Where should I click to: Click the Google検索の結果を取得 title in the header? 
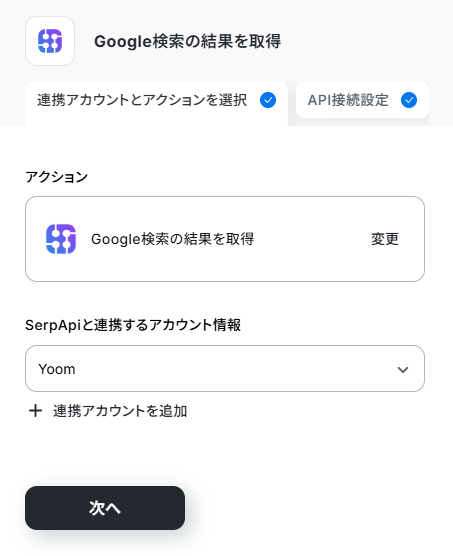tap(188, 41)
